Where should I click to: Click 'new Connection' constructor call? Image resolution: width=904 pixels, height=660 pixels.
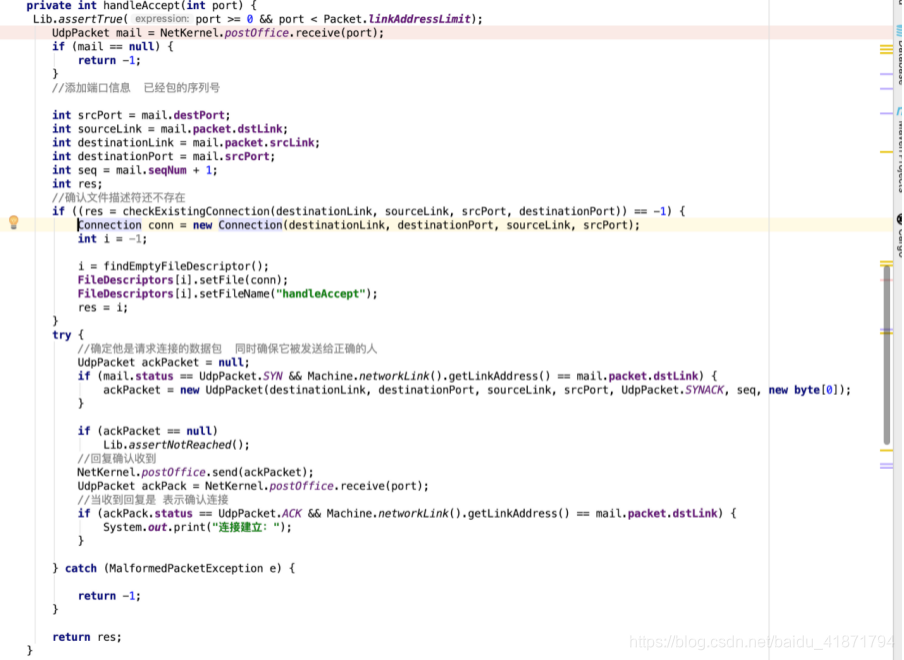238,225
